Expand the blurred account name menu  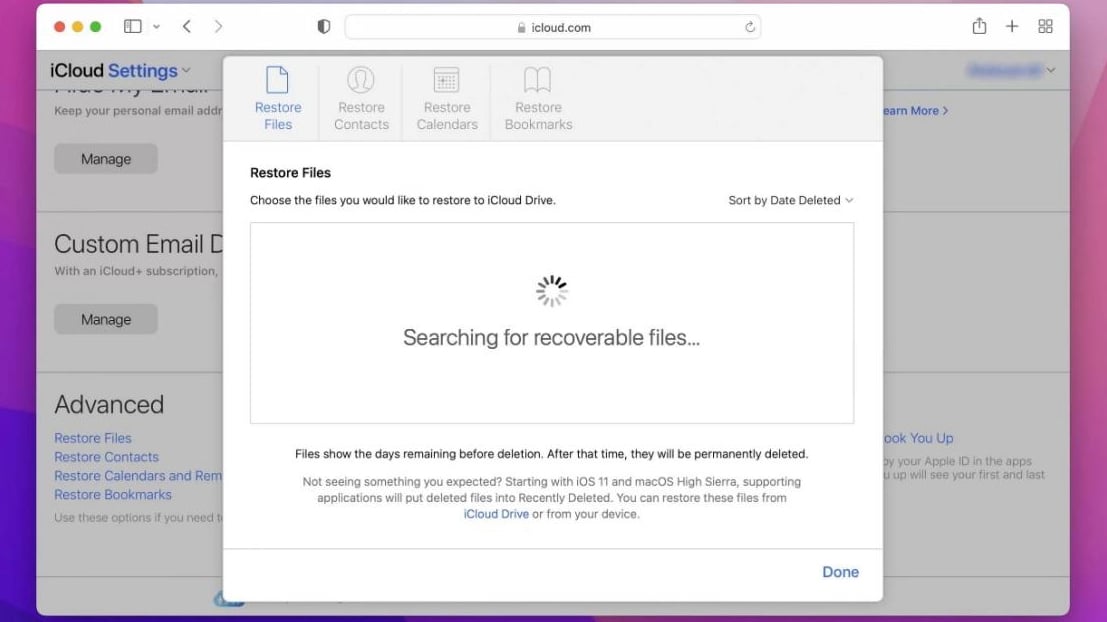tap(1012, 70)
